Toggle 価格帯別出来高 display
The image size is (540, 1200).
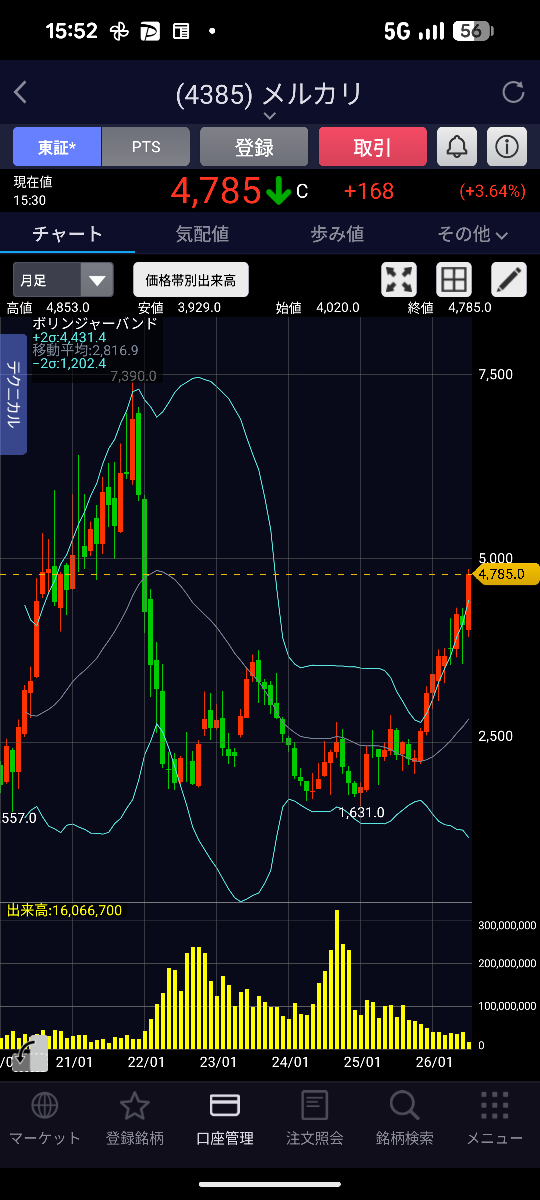pyautogui.click(x=191, y=280)
